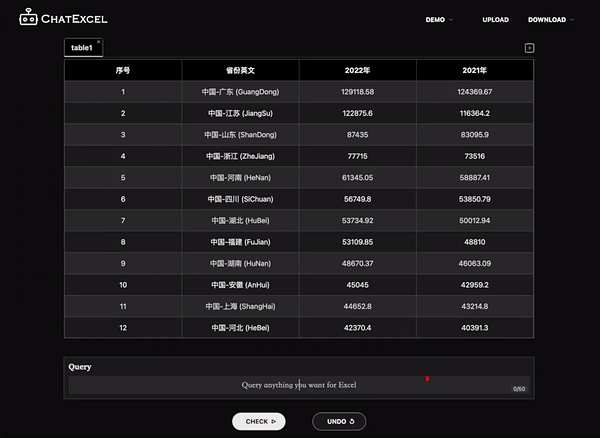Open the UPLOAD menu item
Screen dimensions: 600x438
[x=495, y=19]
